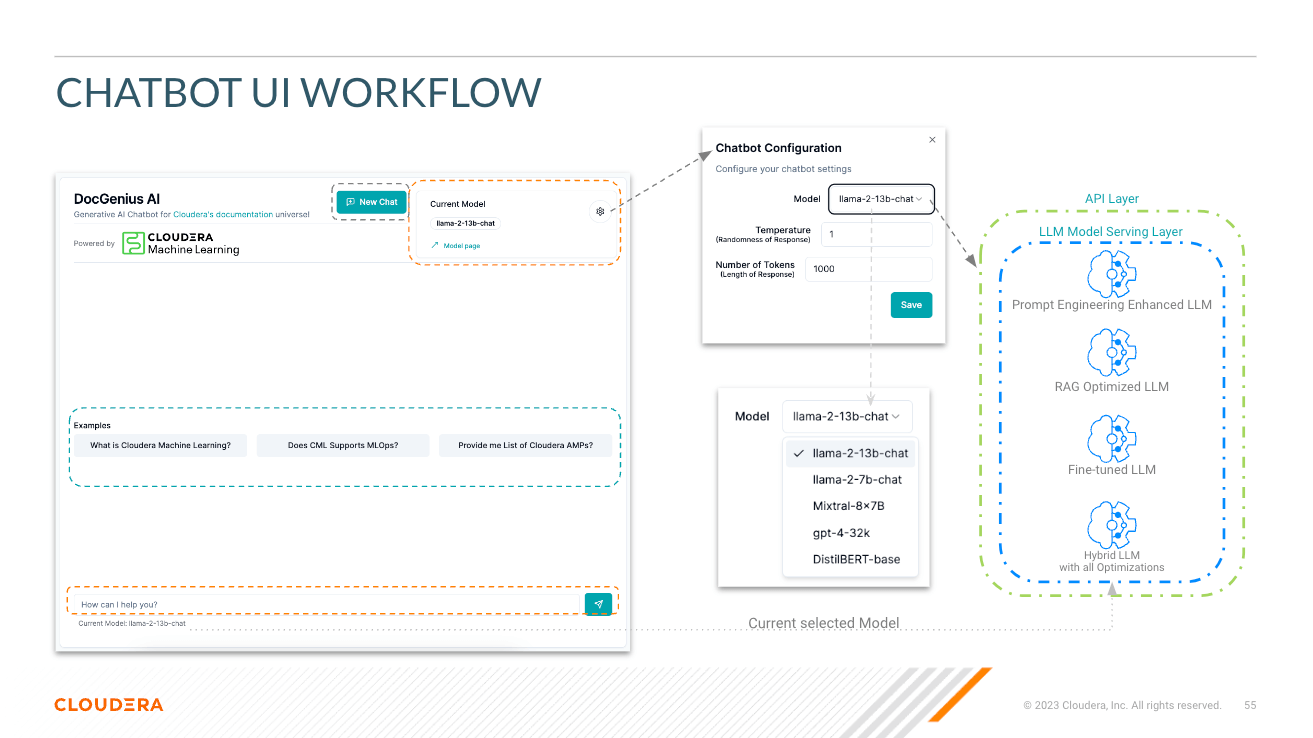
Task: Click the LLM Model Serving Layer label
Action: coord(1111,232)
